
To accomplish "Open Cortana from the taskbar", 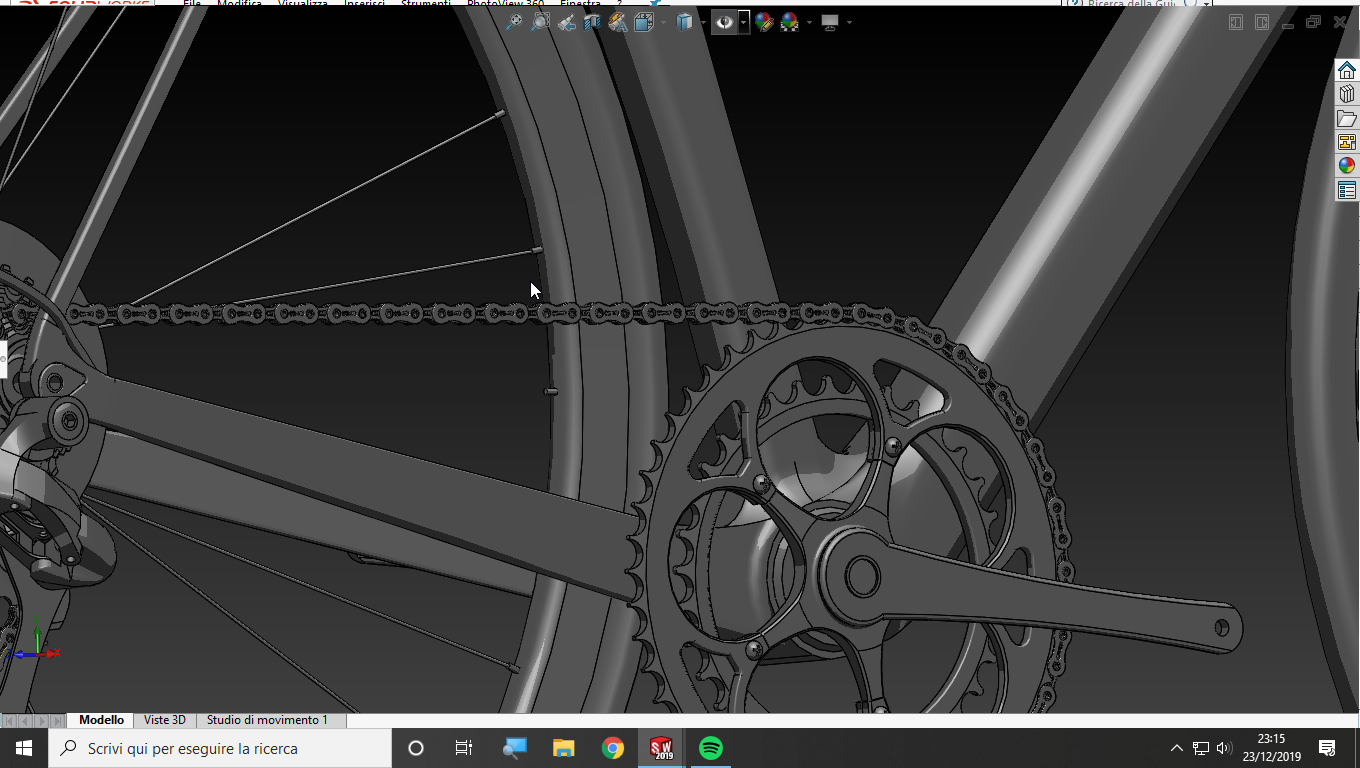I will coord(416,748).
